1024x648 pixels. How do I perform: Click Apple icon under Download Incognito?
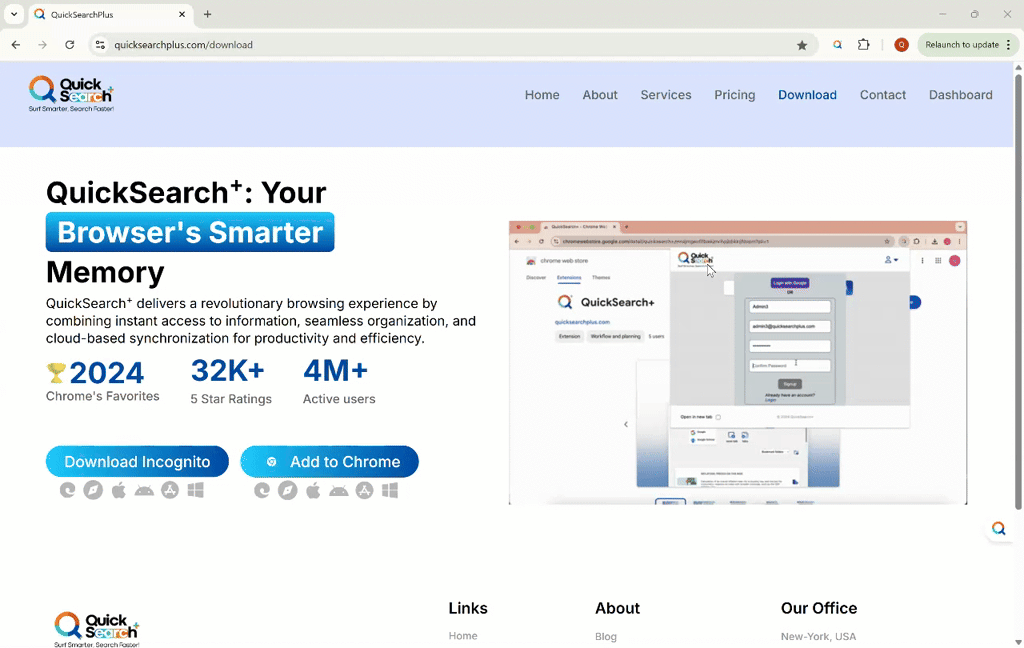(118, 490)
